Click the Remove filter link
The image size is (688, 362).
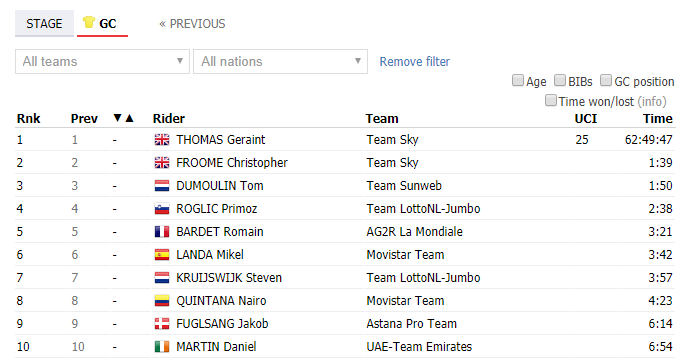415,61
